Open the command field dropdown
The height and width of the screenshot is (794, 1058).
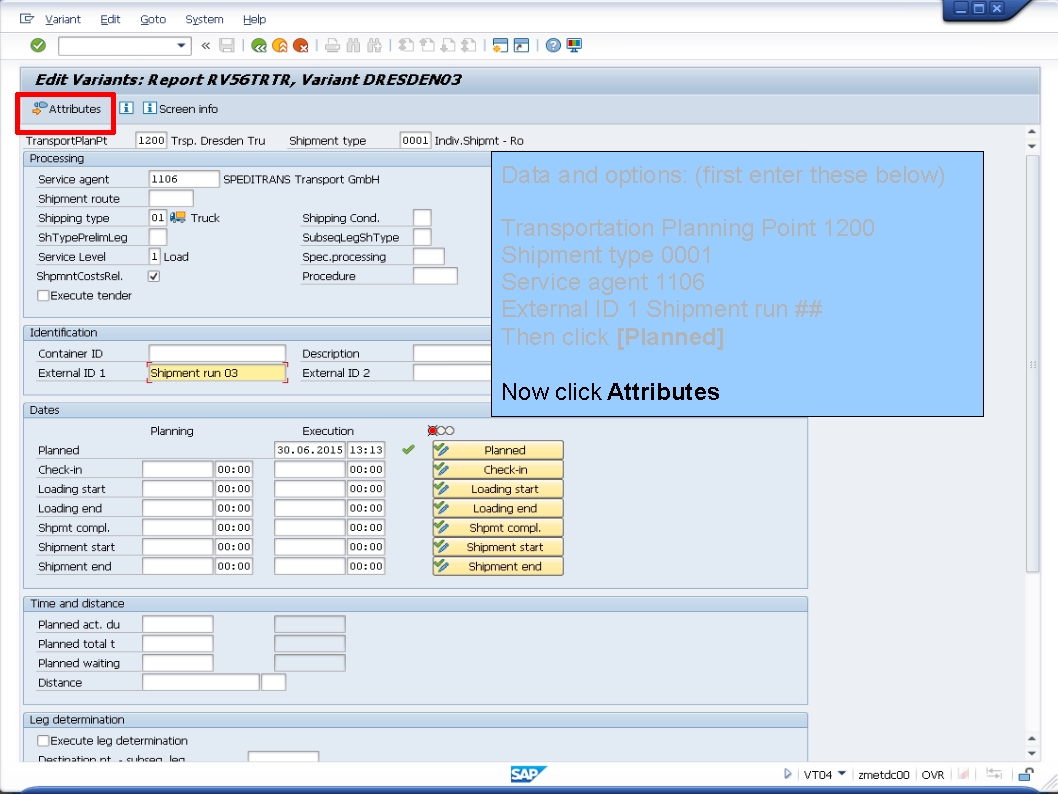coord(181,44)
